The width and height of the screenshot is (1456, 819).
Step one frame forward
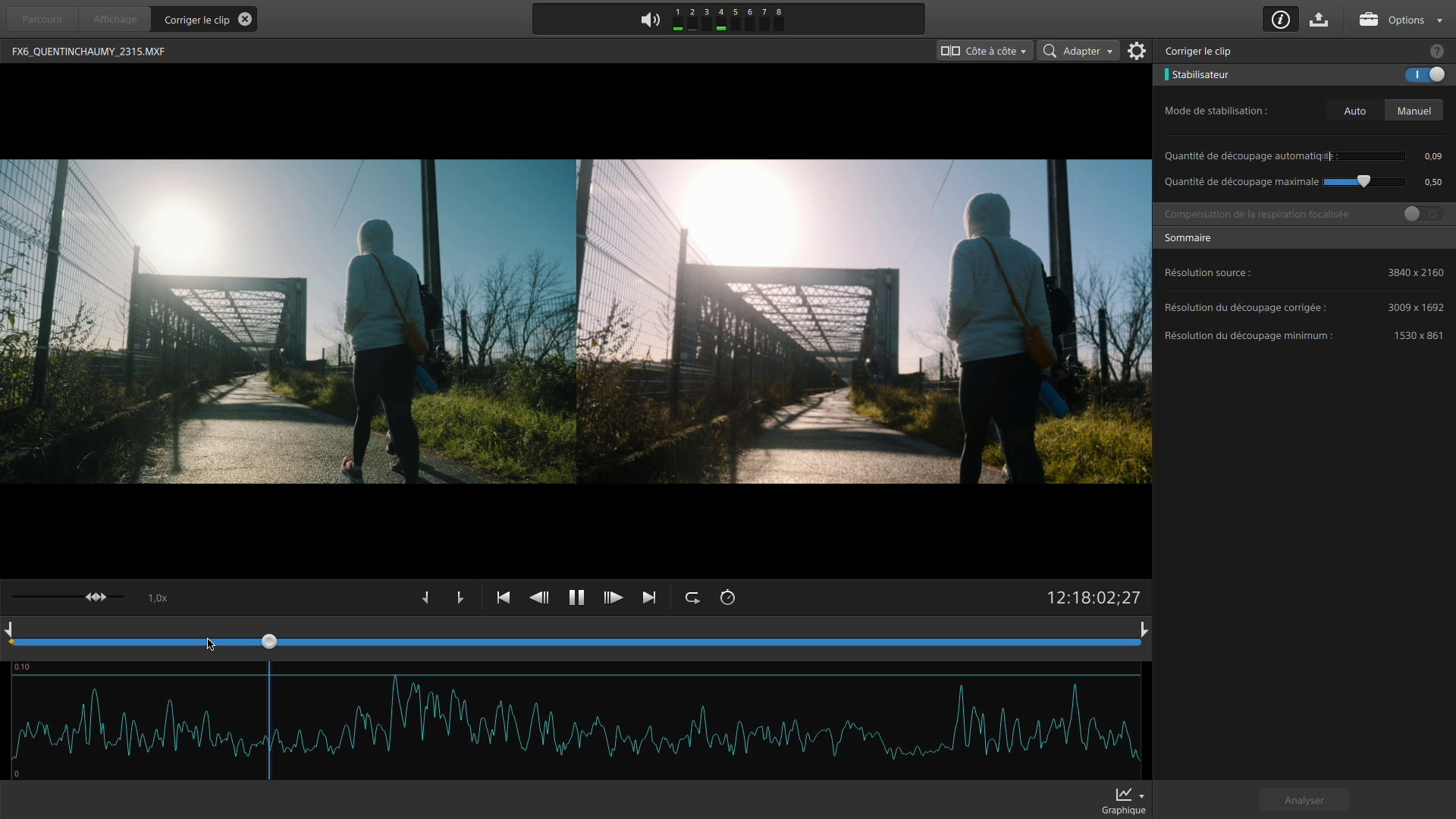613,598
